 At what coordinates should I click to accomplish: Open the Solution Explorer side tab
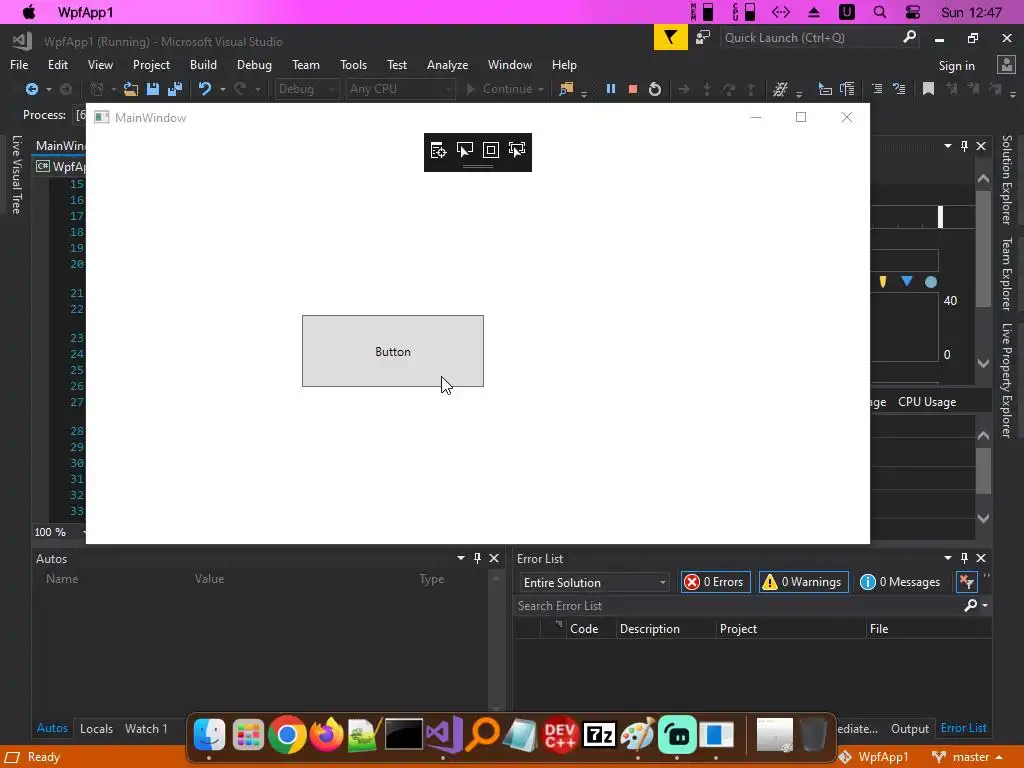coord(1007,180)
